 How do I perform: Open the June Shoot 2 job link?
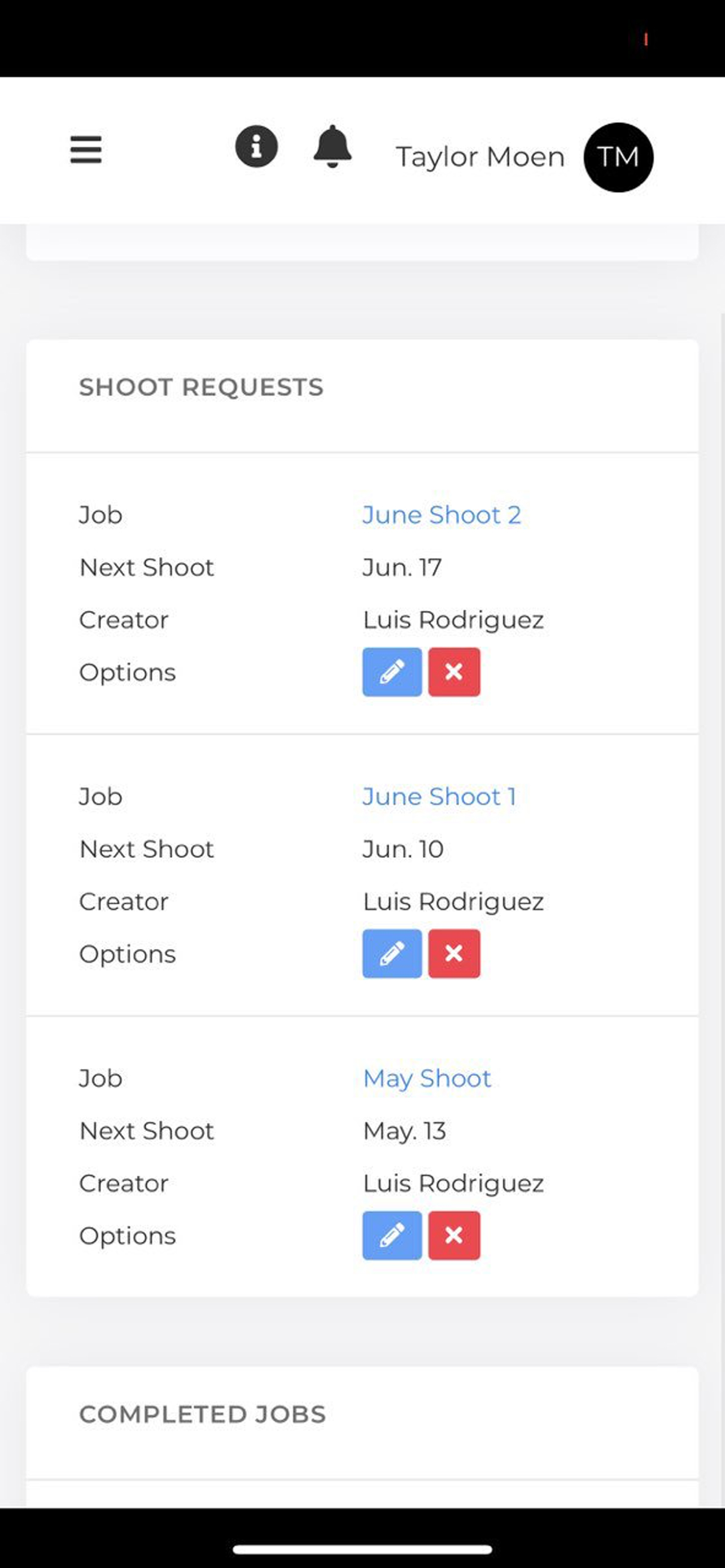[x=442, y=515]
